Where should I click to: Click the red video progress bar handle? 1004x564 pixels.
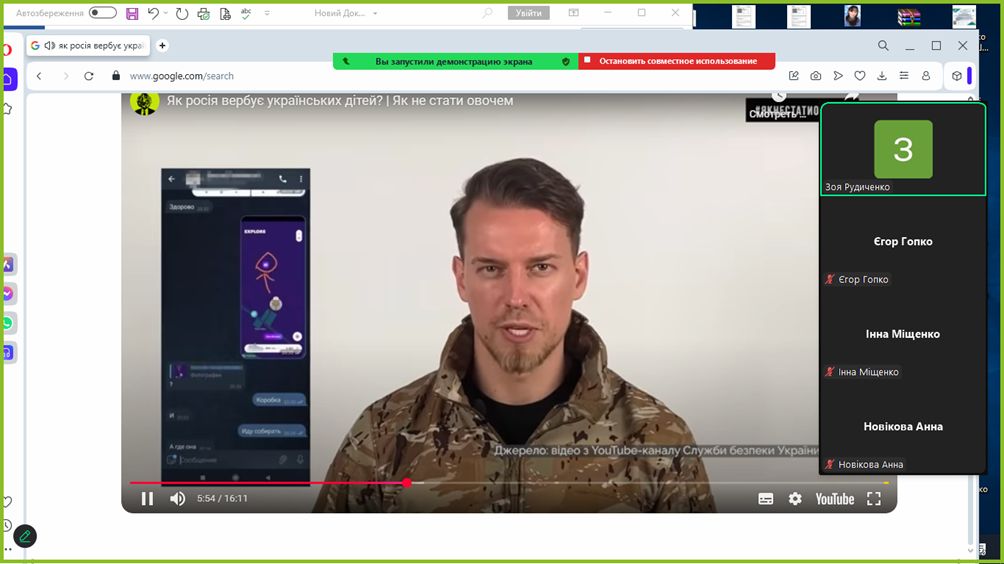407,483
